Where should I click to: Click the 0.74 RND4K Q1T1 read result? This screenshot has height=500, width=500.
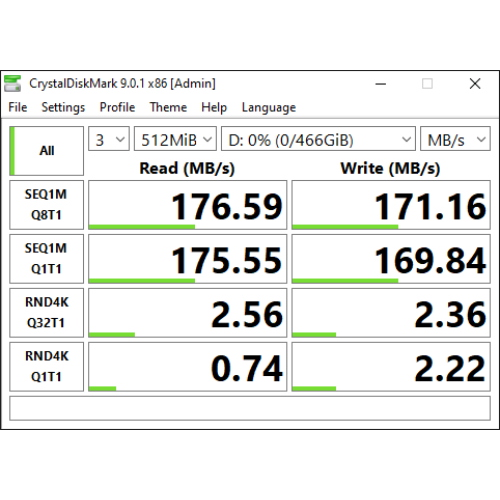click(187, 367)
